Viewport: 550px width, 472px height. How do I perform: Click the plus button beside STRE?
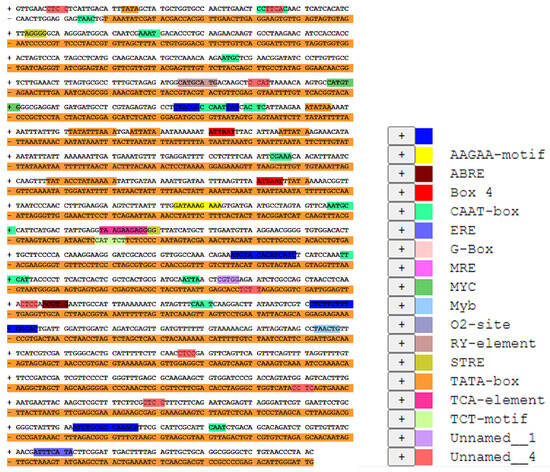click(401, 363)
